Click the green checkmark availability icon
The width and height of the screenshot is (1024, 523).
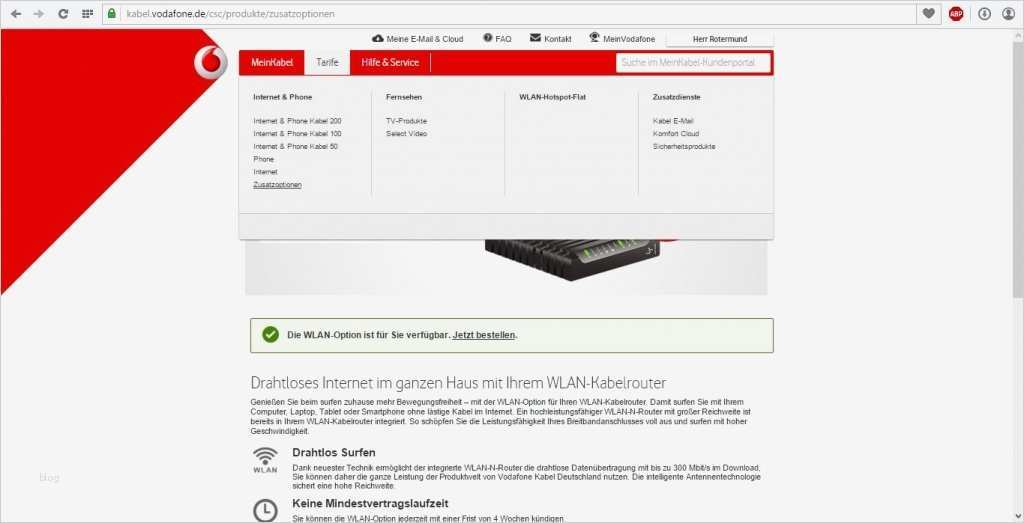coord(270,335)
